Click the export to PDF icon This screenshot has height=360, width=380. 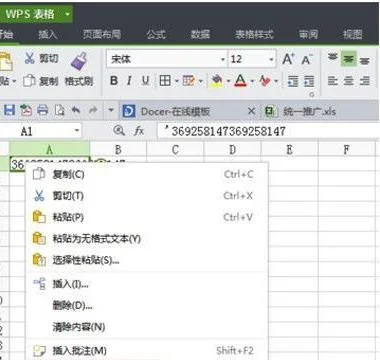pos(26,110)
